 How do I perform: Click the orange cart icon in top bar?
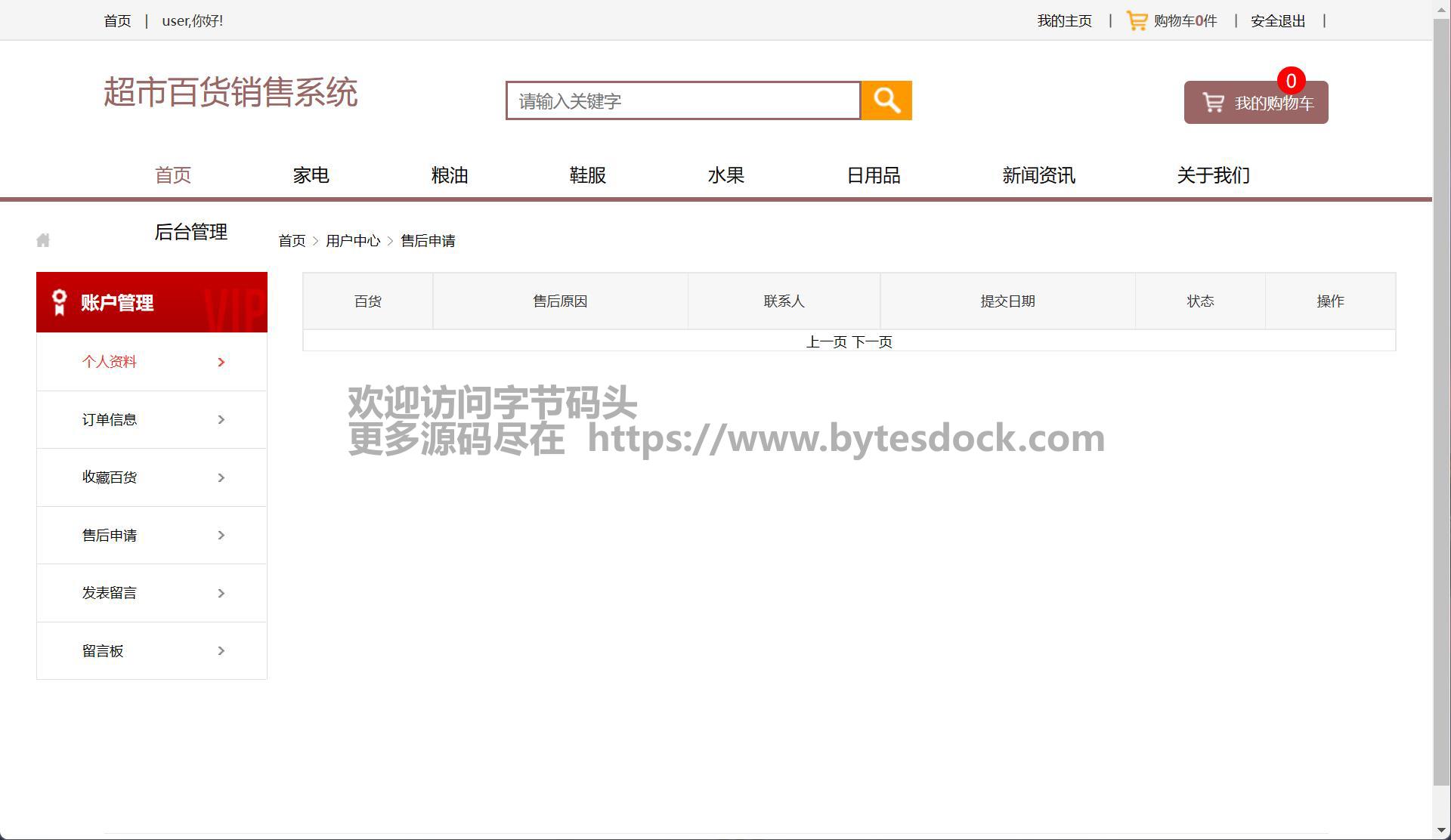pyautogui.click(x=1137, y=20)
